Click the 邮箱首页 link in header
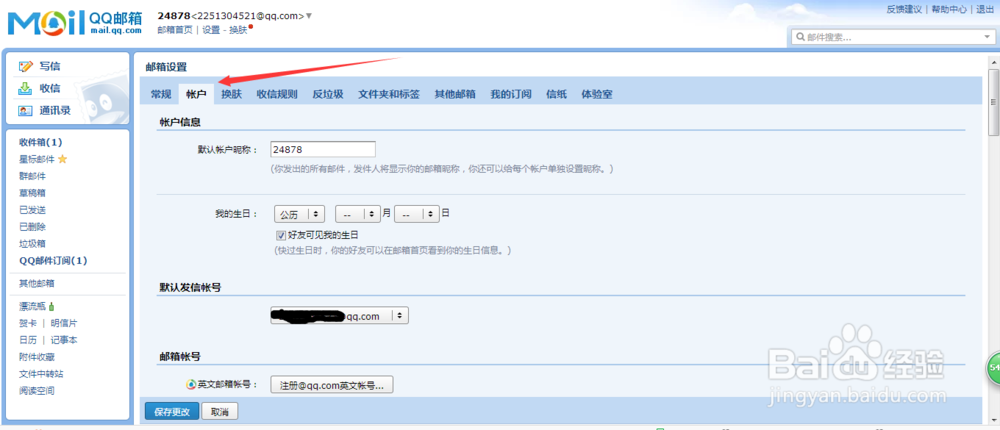This screenshot has height=430, width=1000. [x=175, y=30]
